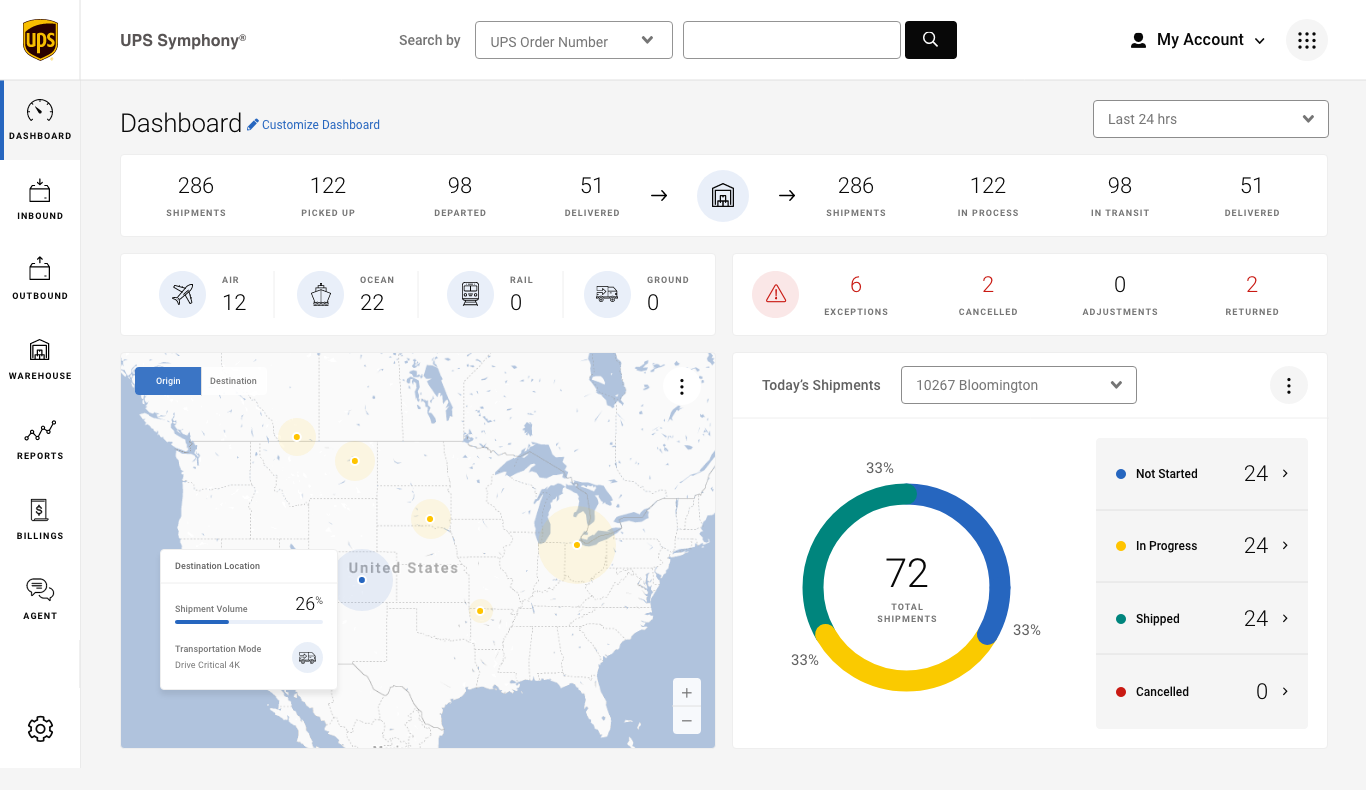Open the Outbound menu item

(40, 279)
